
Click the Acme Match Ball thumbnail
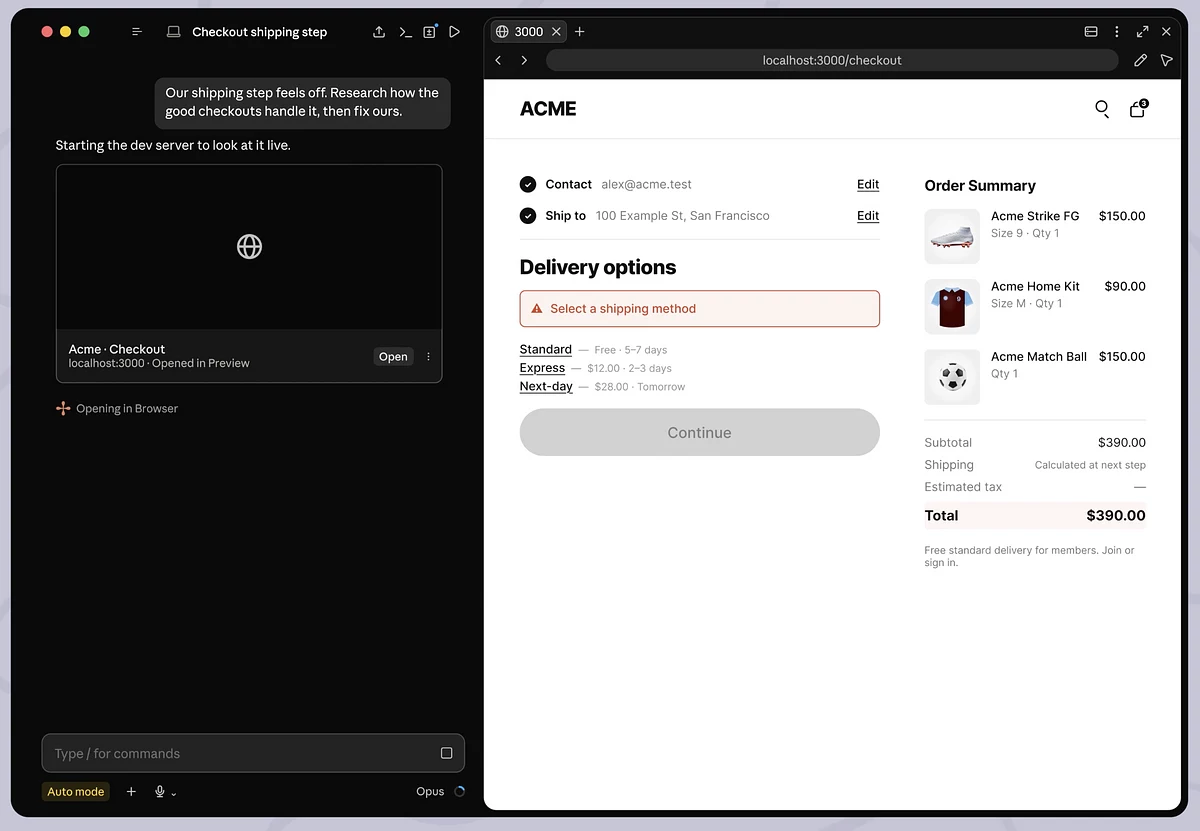(x=952, y=377)
